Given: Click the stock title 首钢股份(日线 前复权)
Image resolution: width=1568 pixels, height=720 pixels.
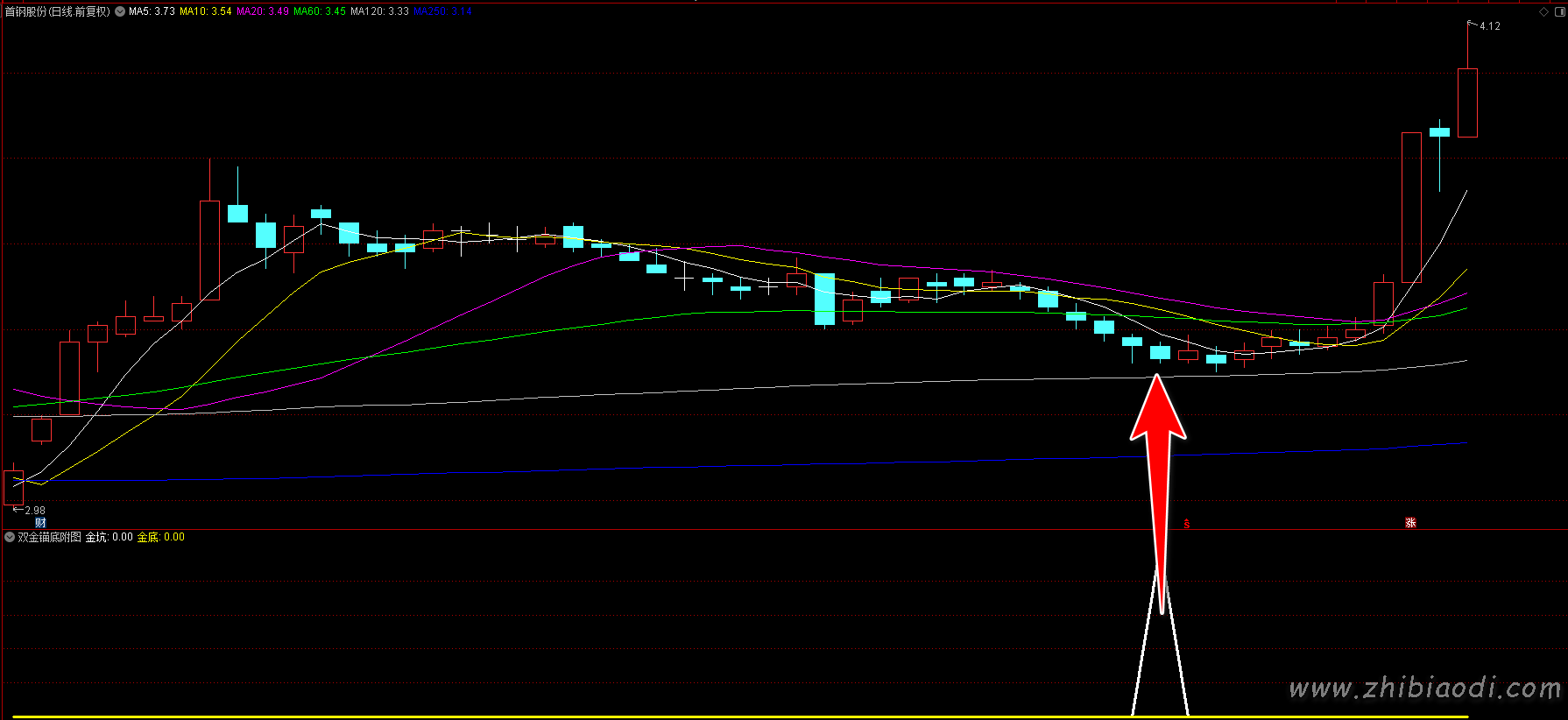Looking at the screenshot, I should pyautogui.click(x=58, y=11).
